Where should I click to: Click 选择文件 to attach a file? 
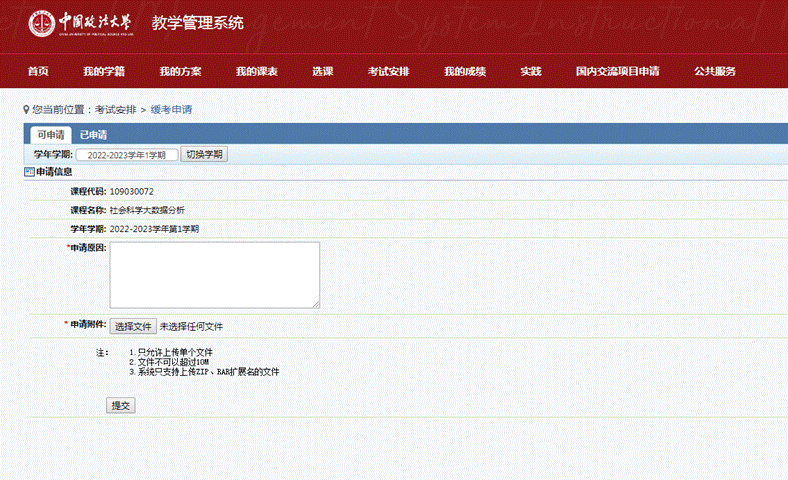133,326
